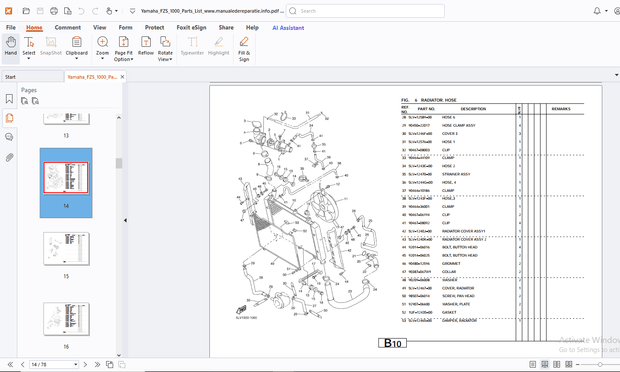Click the Print icon in title bar

[54, 11]
